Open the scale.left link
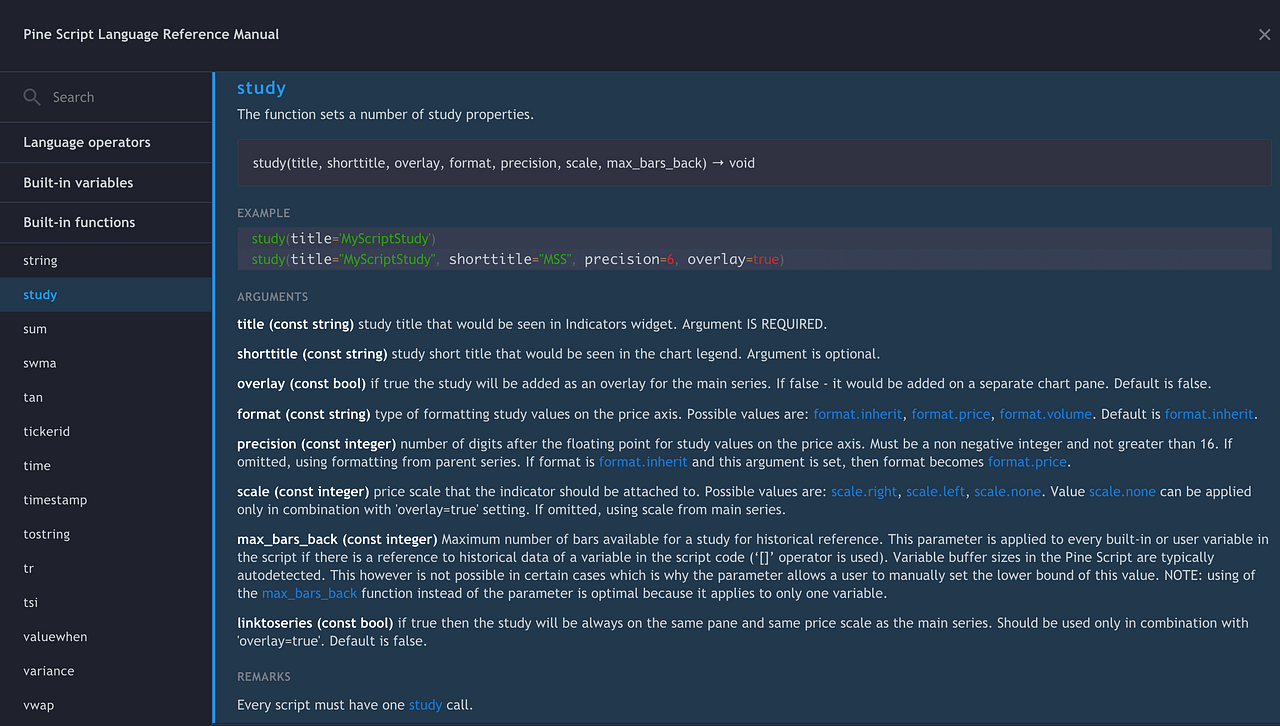 936,492
